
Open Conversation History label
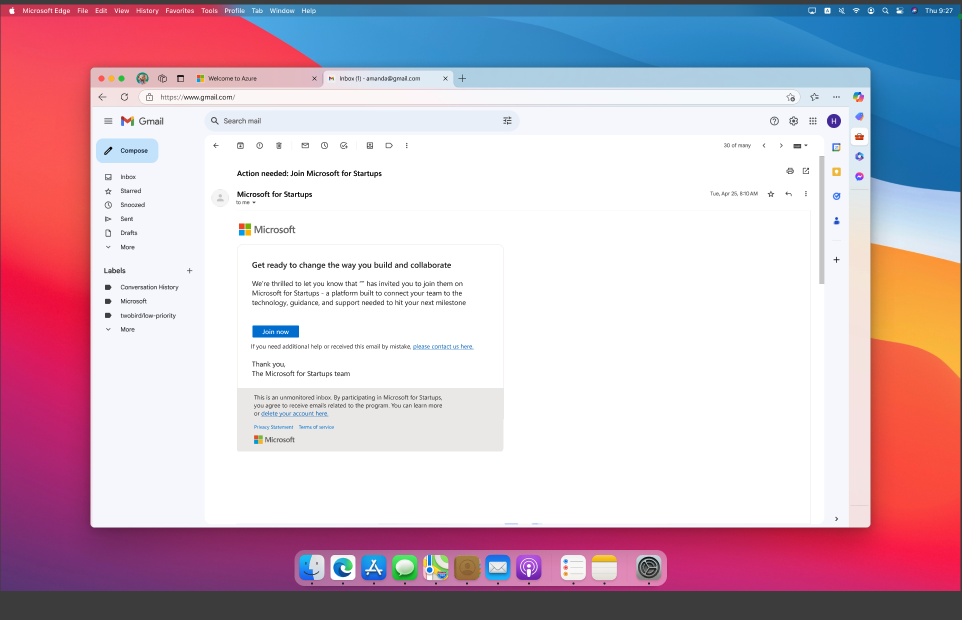149,287
